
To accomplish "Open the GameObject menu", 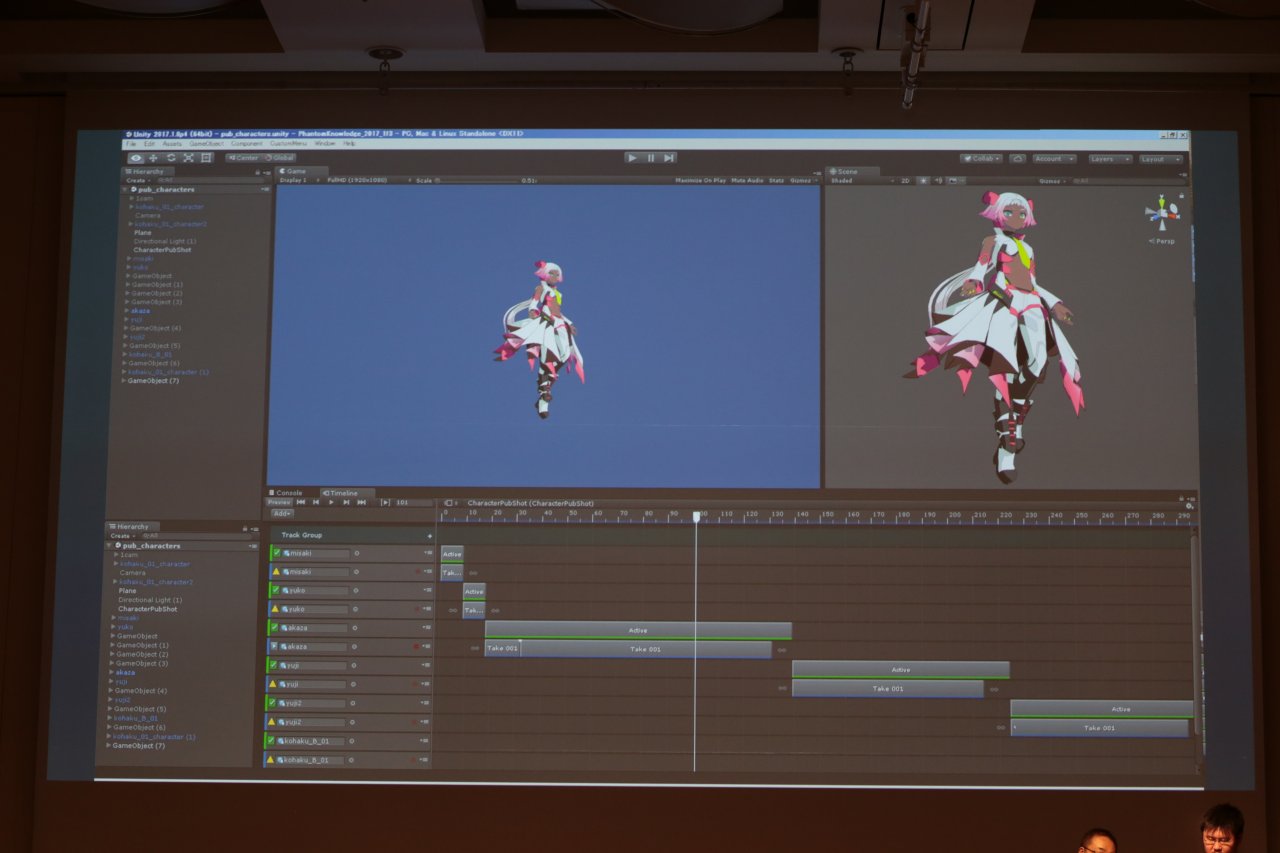I will tap(207, 144).
